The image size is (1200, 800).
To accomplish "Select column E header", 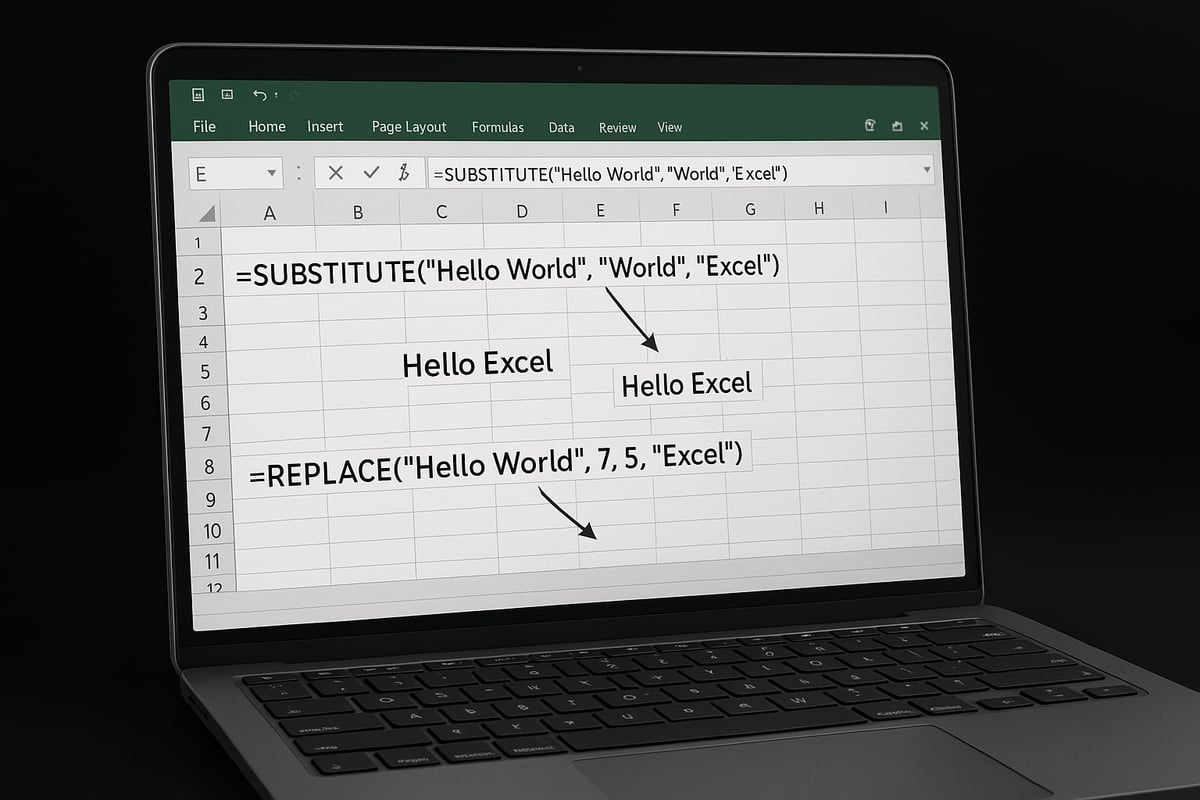I will (x=600, y=210).
